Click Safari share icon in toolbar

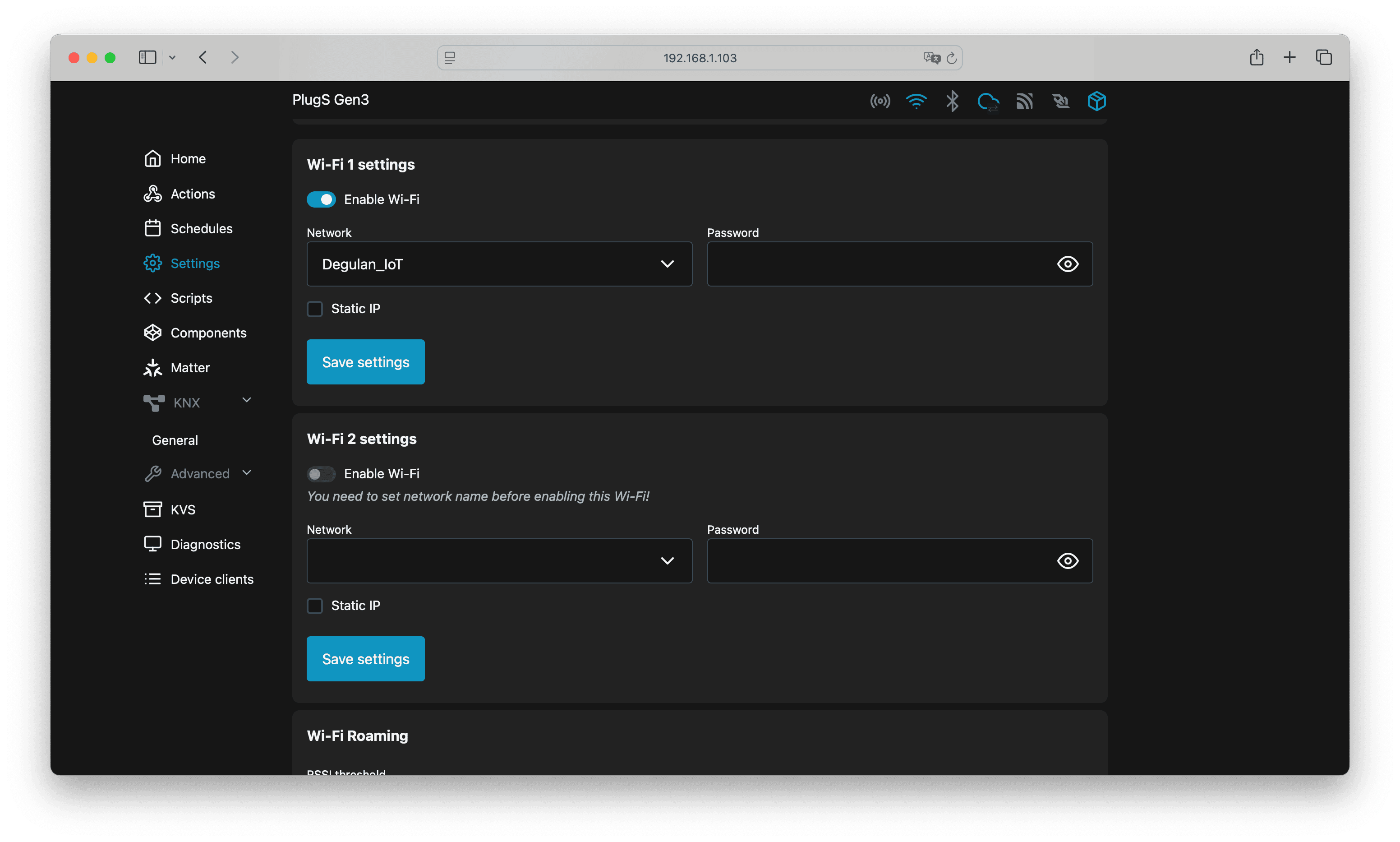[1256, 57]
